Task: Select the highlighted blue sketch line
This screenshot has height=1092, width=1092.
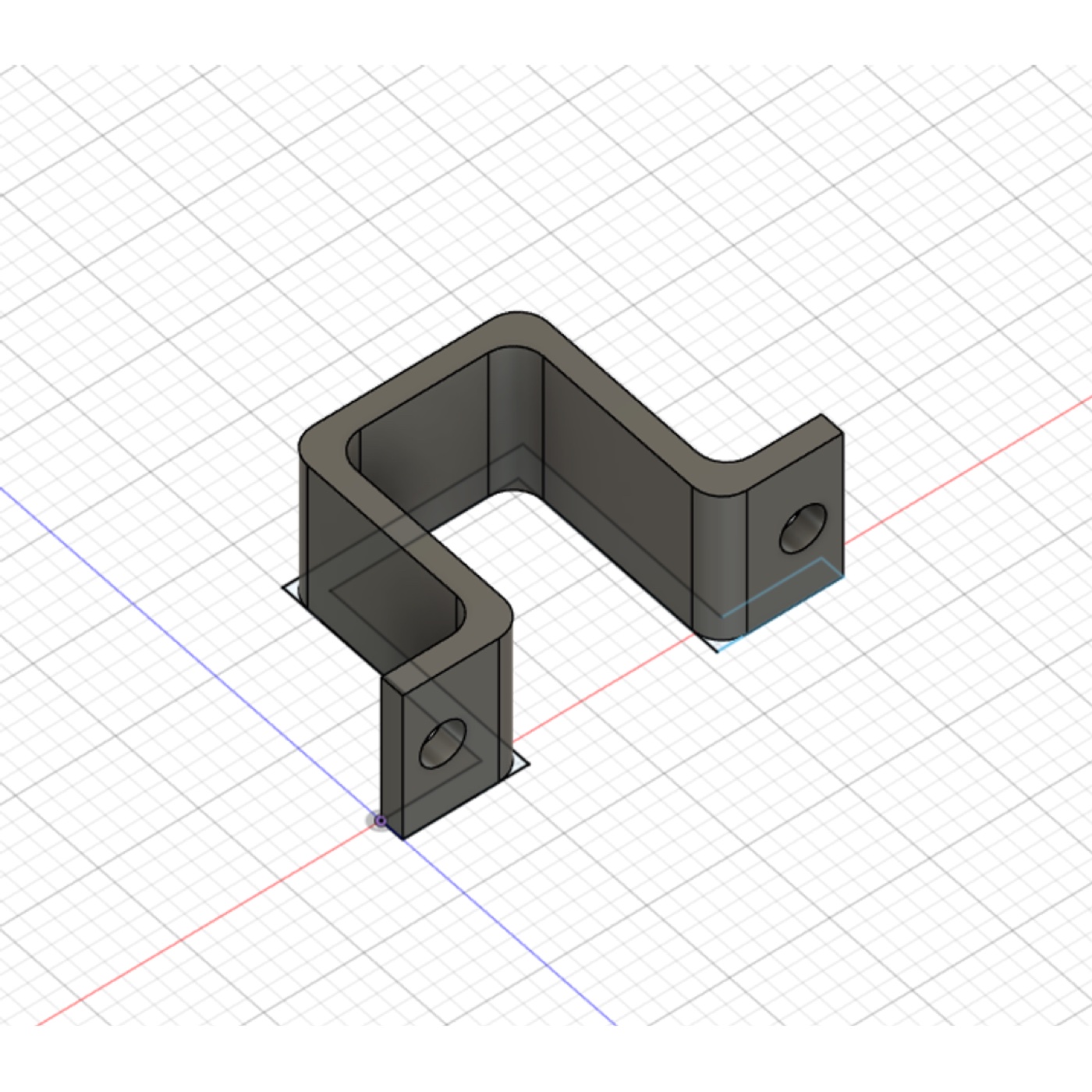Action: coord(780,615)
